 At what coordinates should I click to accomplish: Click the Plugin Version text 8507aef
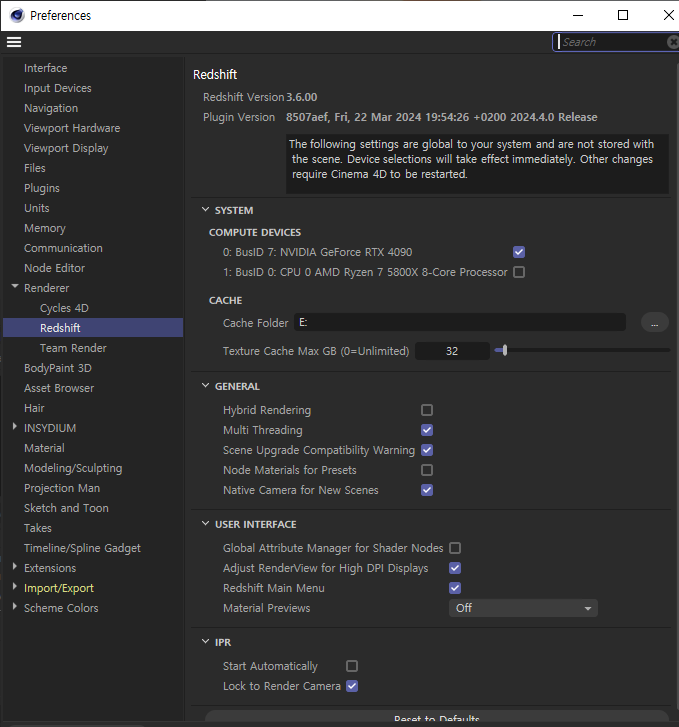click(x=307, y=117)
